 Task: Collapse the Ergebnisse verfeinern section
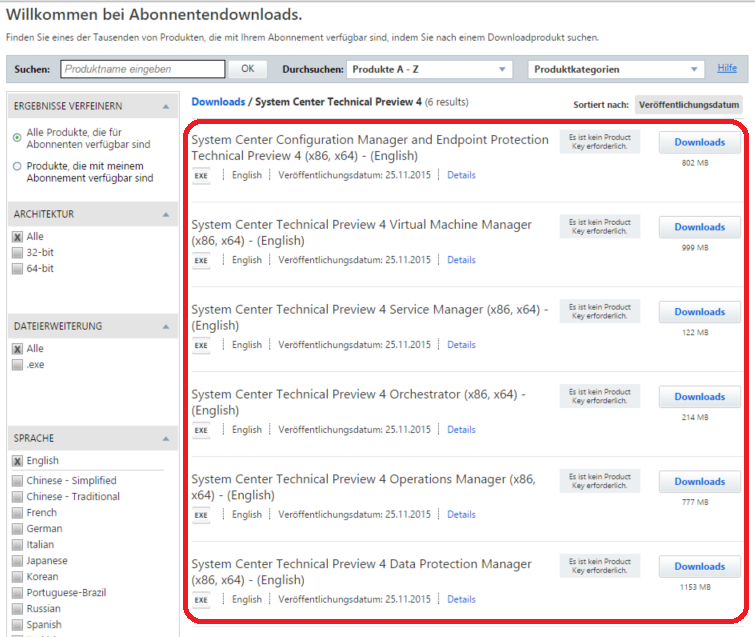(166, 106)
